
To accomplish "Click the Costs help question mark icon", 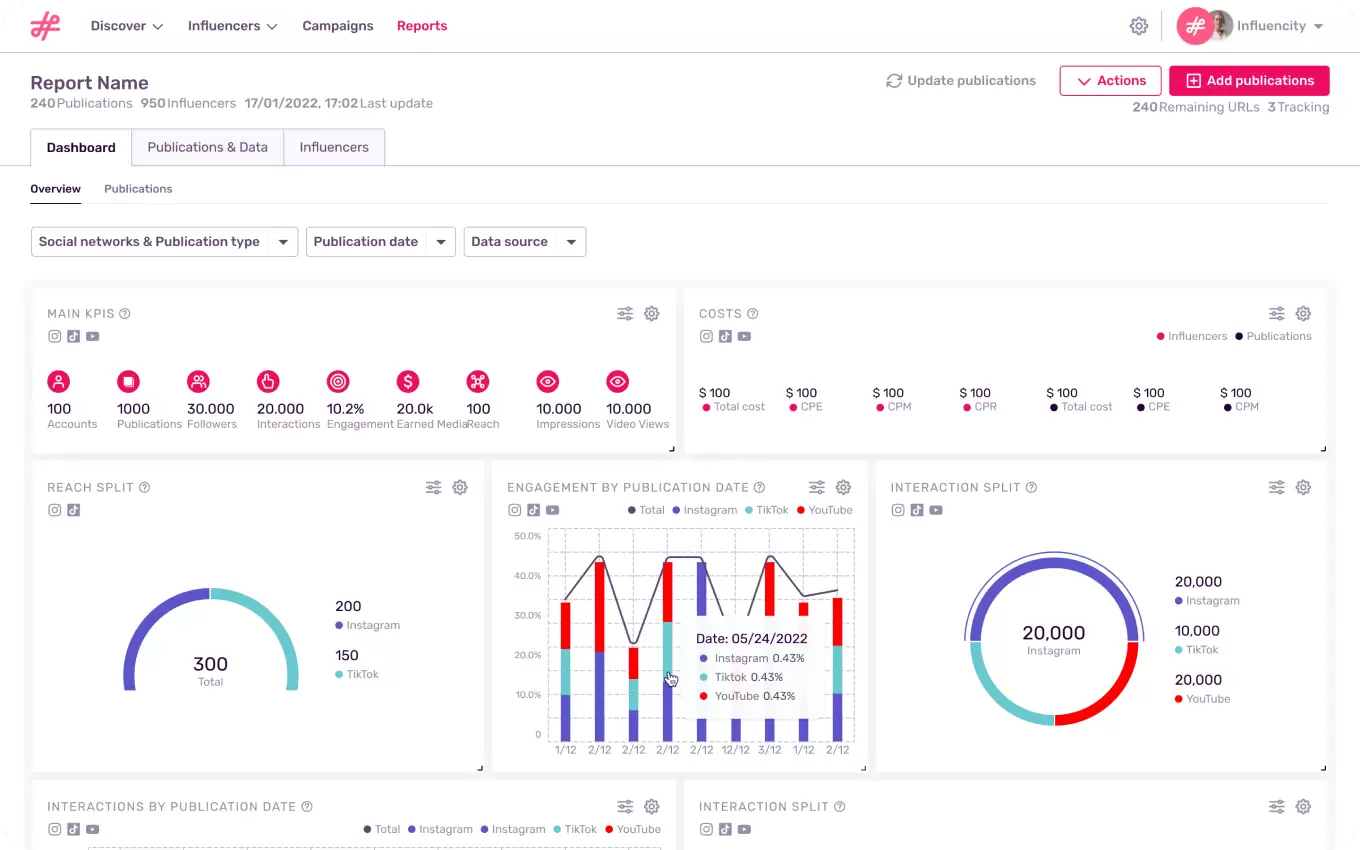I will 753,313.
